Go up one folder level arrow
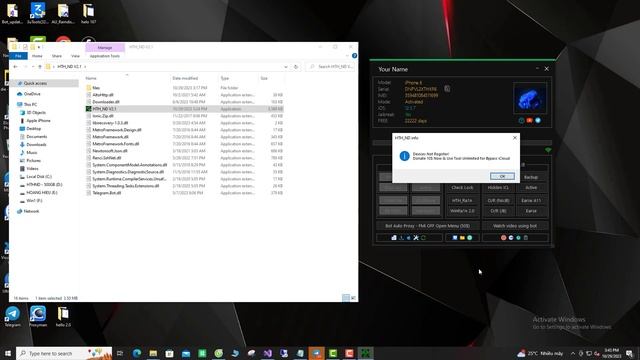The image size is (640, 360). pos(40,67)
